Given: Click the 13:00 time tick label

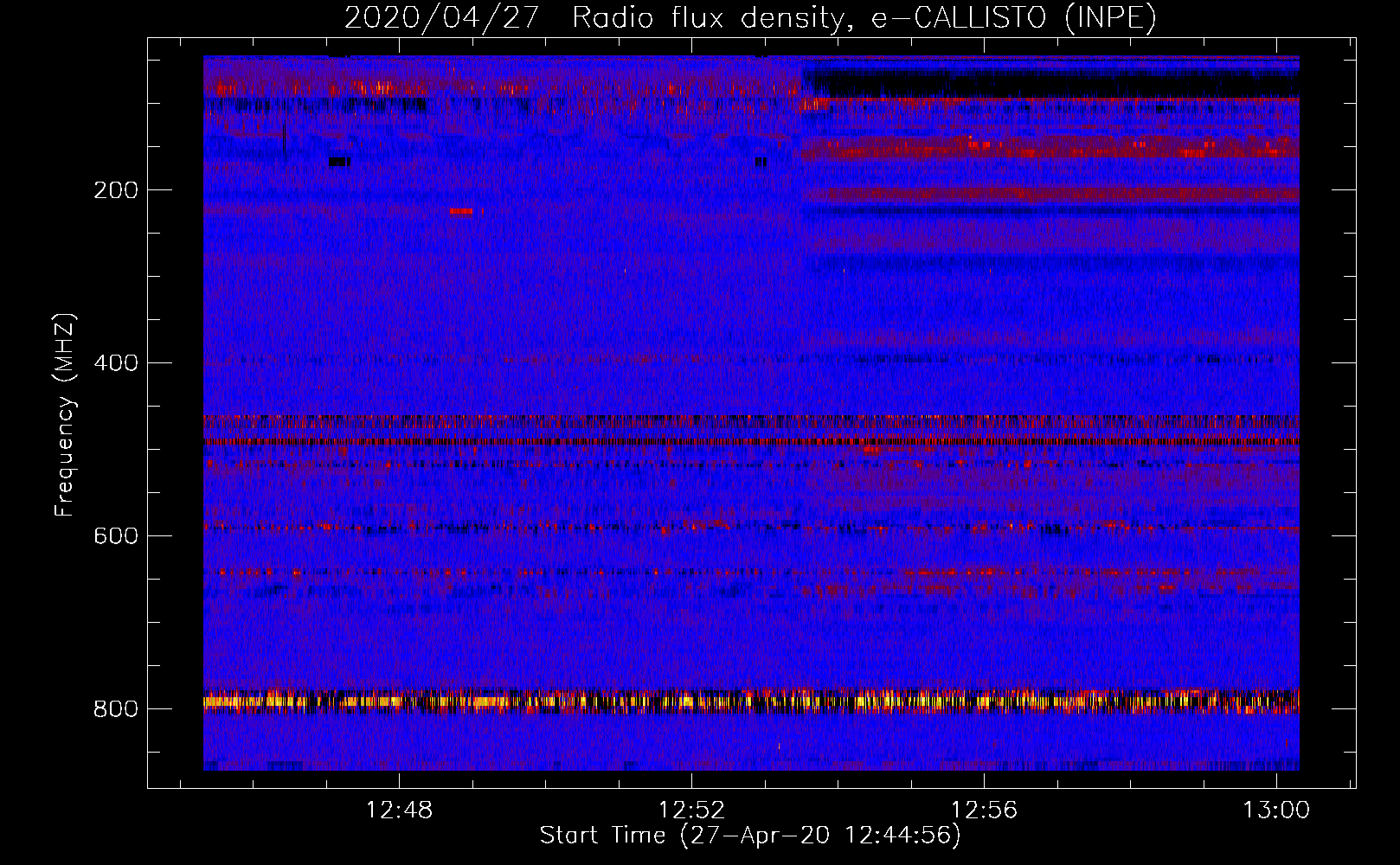Looking at the screenshot, I should 1276,811.
